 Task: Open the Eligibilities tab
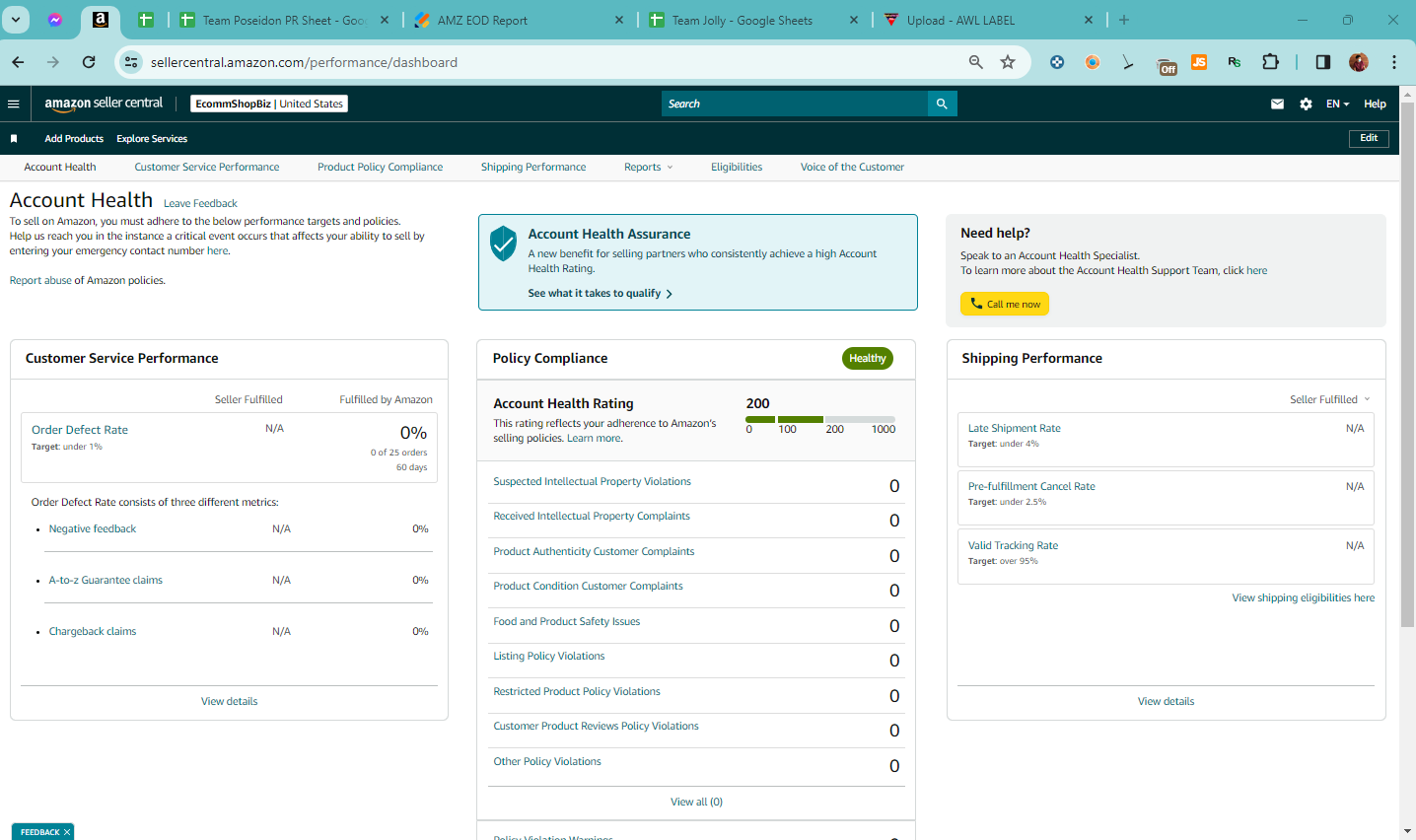[x=737, y=168]
